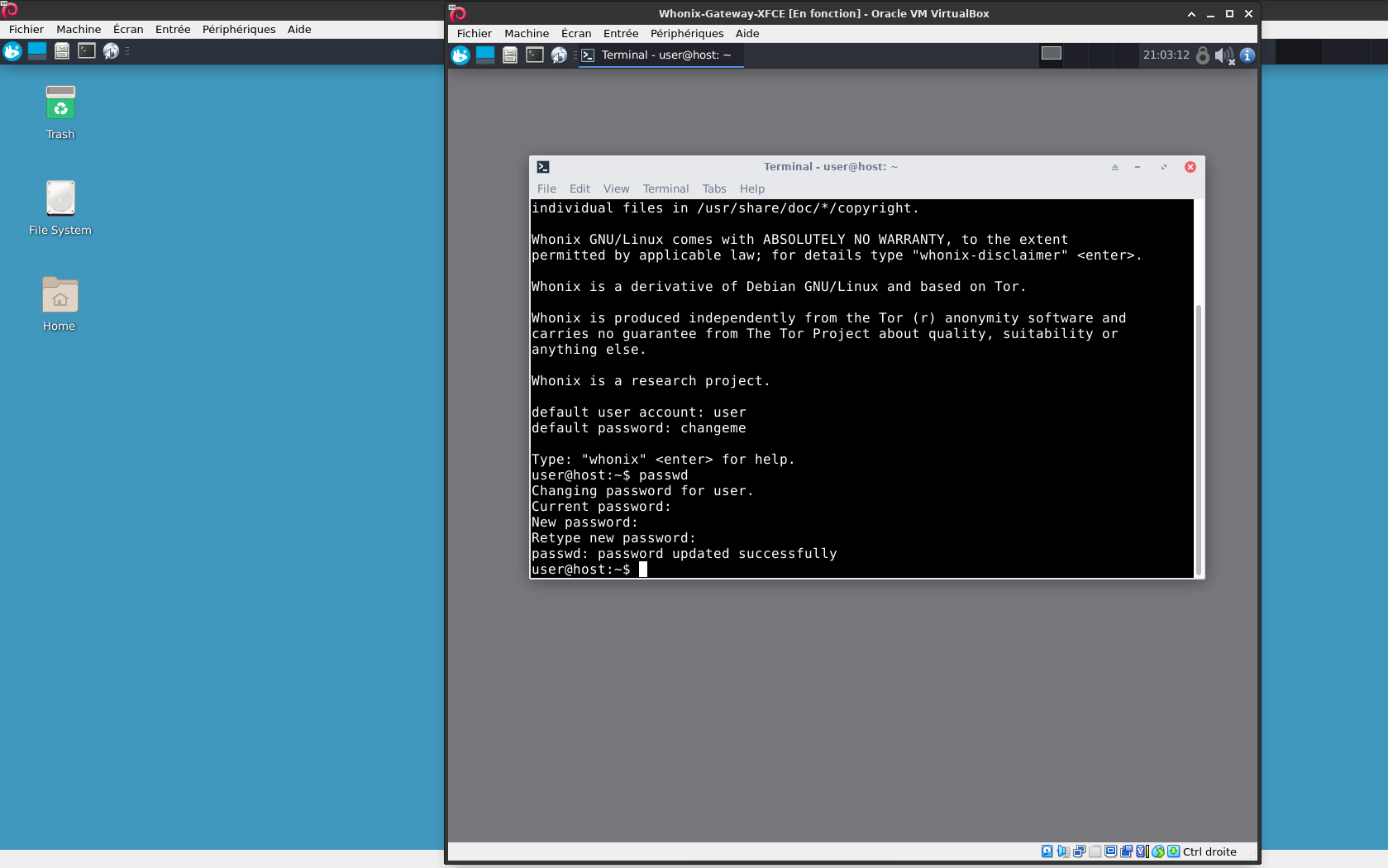Select the 'Terminal - user@host: ~' taskbar button
This screenshot has height=868, width=1388.
(661, 55)
